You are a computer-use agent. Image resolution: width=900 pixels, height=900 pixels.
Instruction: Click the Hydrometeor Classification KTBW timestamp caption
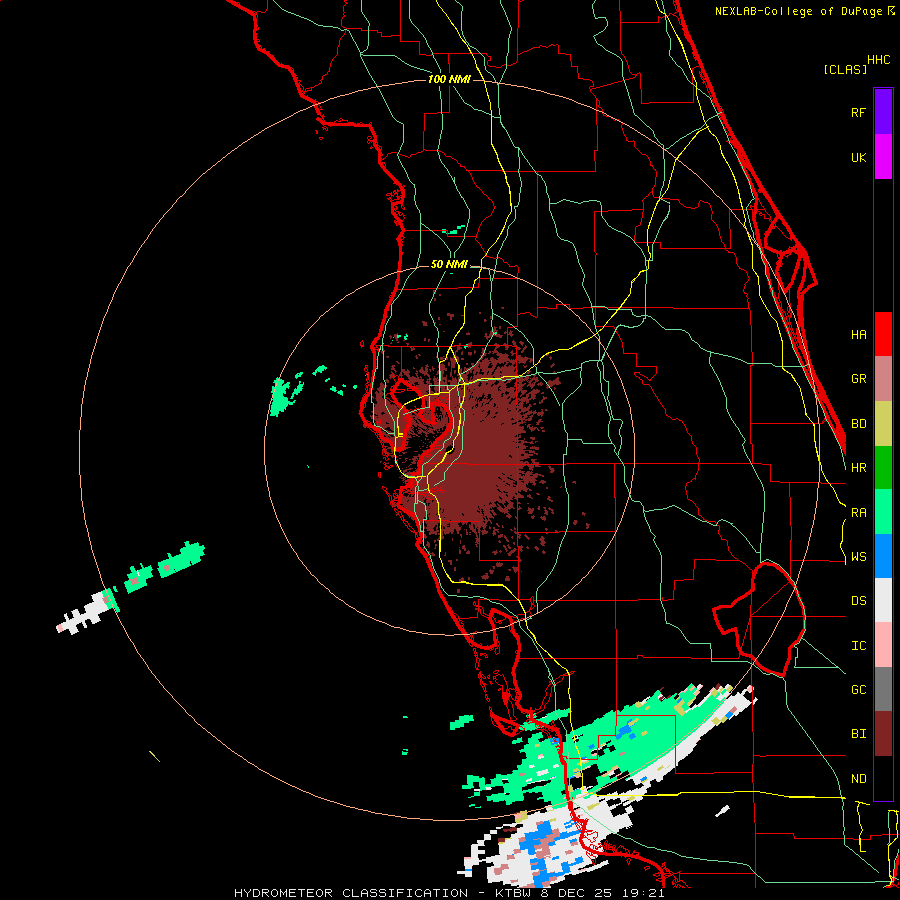point(449,893)
